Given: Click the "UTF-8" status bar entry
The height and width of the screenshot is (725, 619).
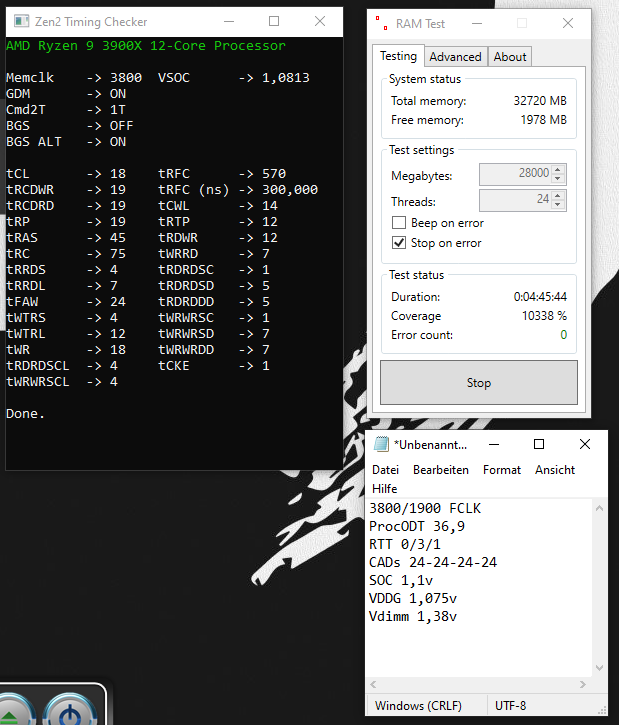Looking at the screenshot, I should [x=510, y=706].
